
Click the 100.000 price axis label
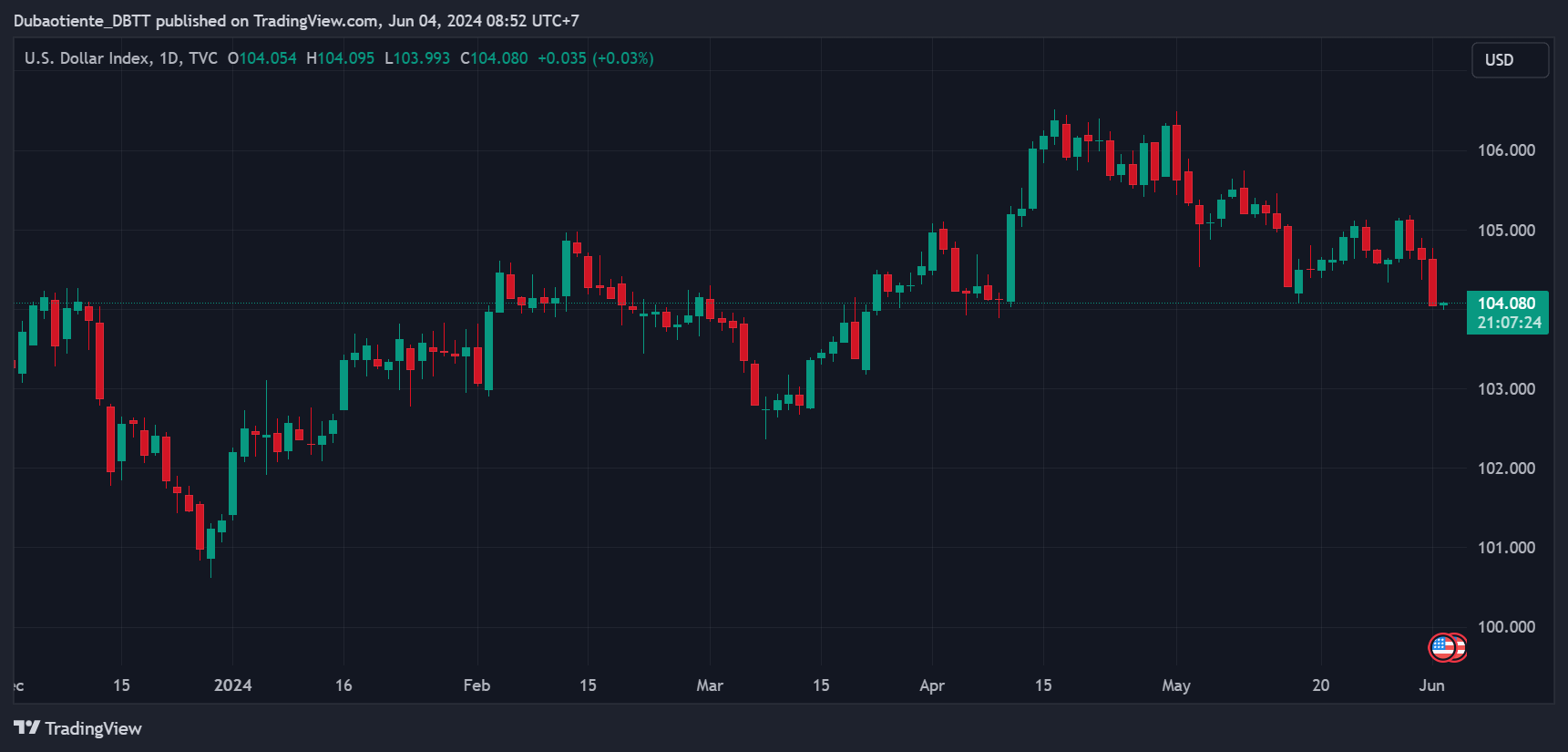(1506, 627)
